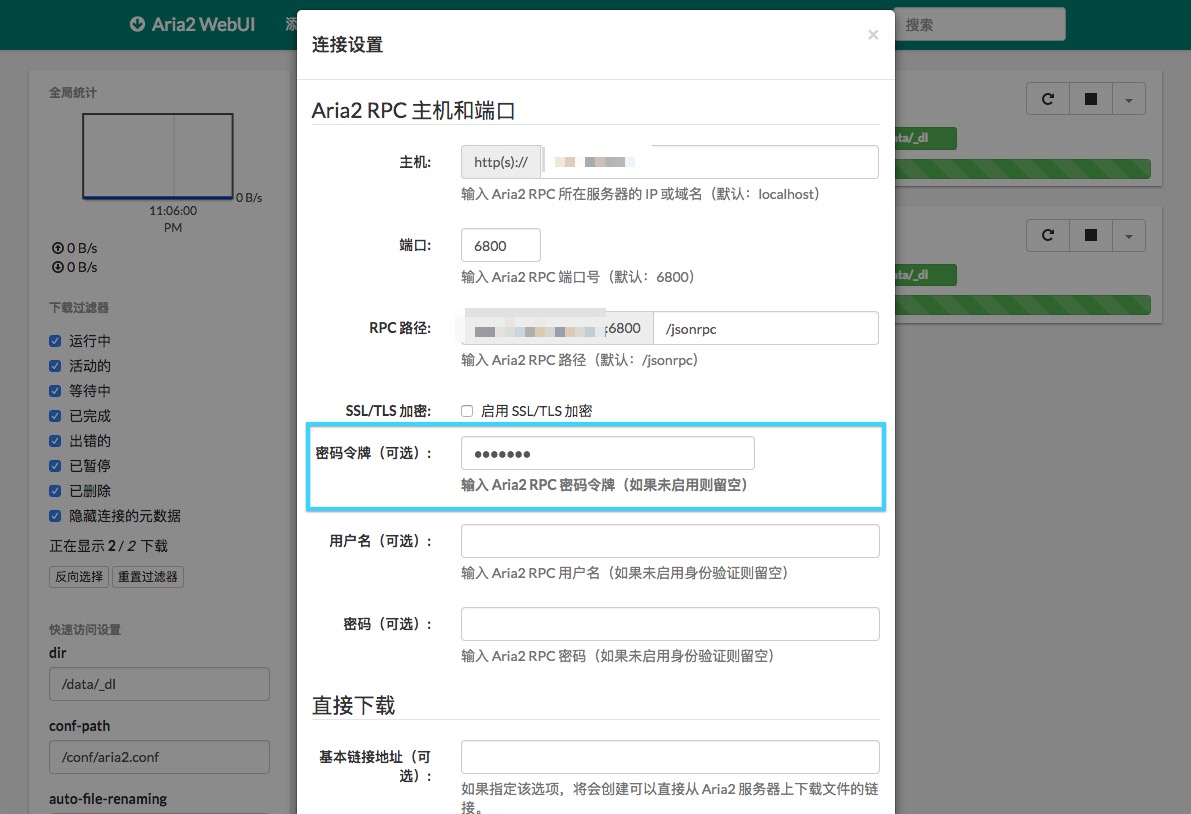This screenshot has height=814, width=1191.
Task: Restart the first download with refresh icon
Action: pyautogui.click(x=1048, y=99)
